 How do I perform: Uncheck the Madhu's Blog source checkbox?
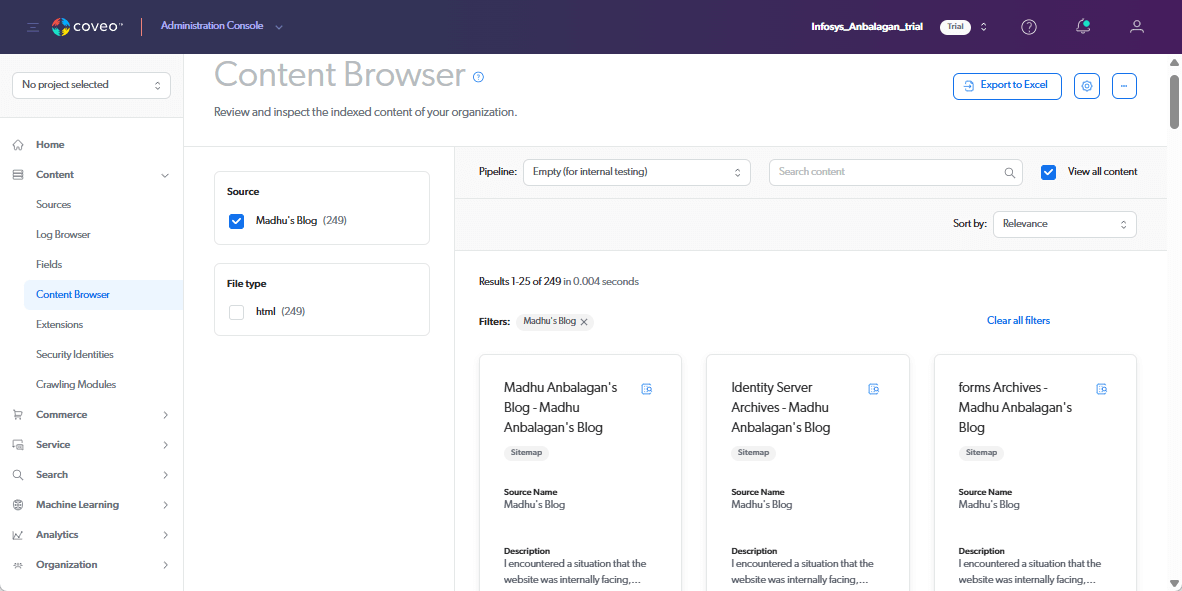click(x=237, y=221)
